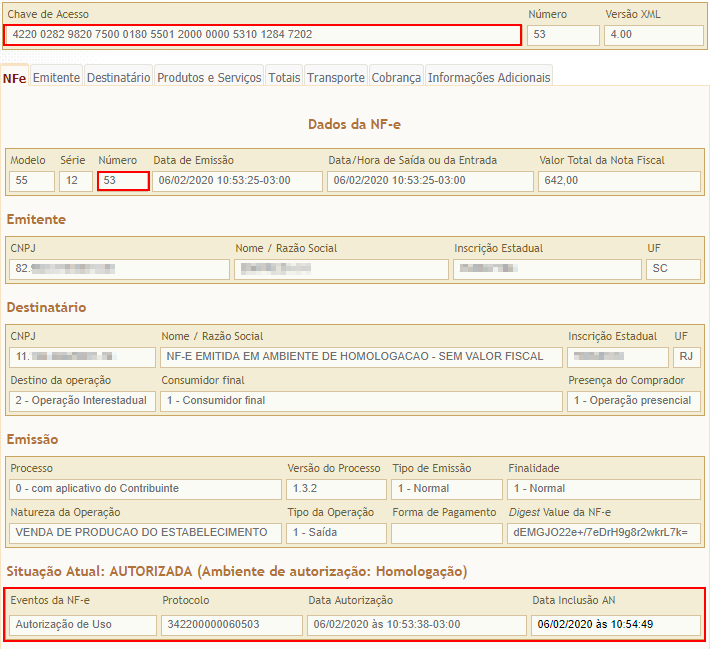Click VENDA DE PRODUCAO DO ESTABELECIMENTO value

(145, 533)
